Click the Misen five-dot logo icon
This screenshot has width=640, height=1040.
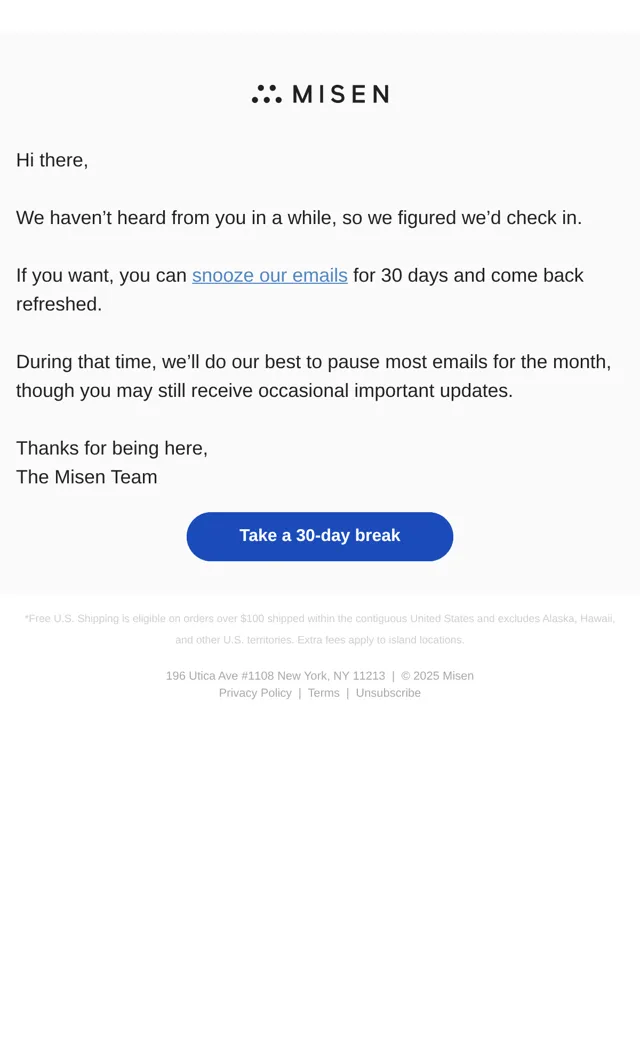tap(267, 94)
